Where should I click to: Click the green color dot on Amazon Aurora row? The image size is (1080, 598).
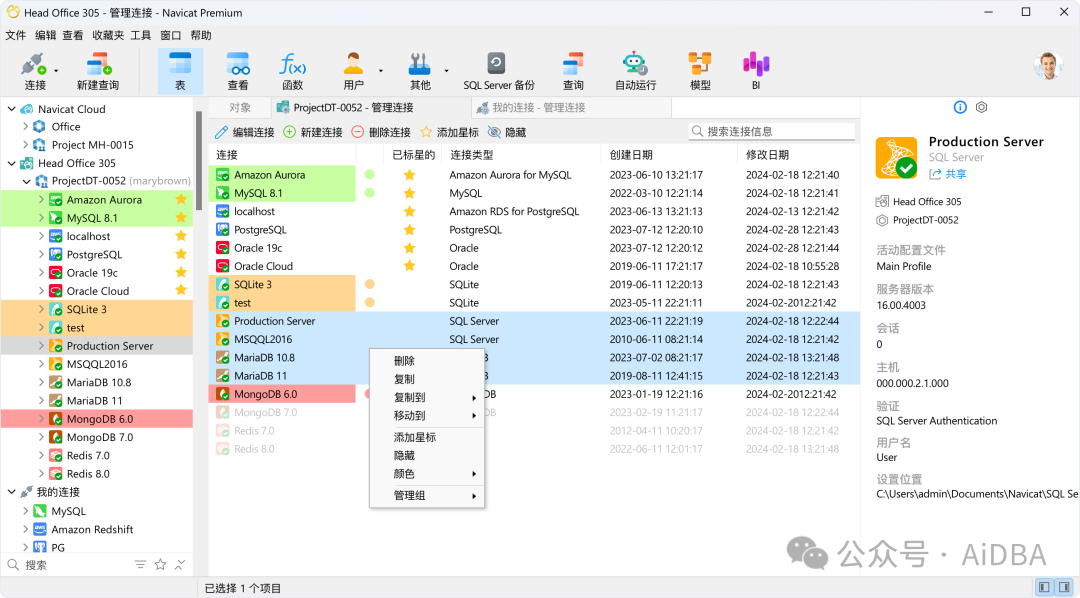coord(370,175)
